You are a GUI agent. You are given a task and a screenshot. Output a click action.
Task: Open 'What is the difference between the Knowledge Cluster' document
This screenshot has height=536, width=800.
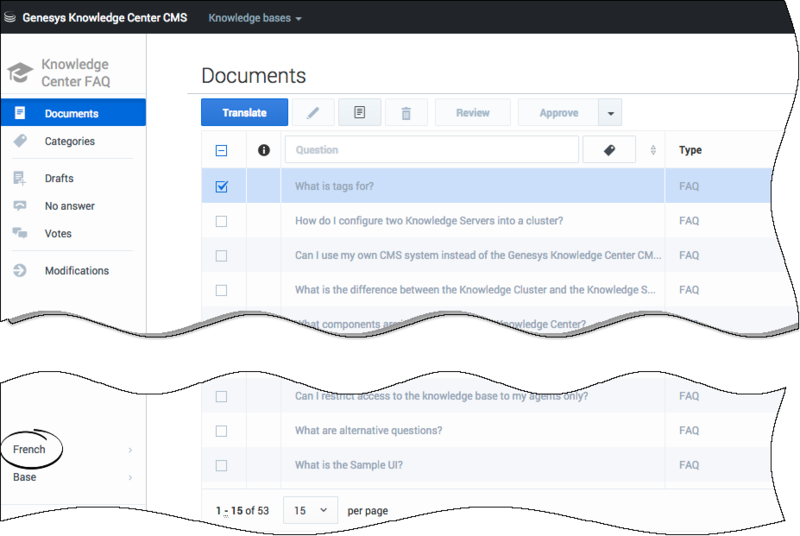tap(475, 290)
